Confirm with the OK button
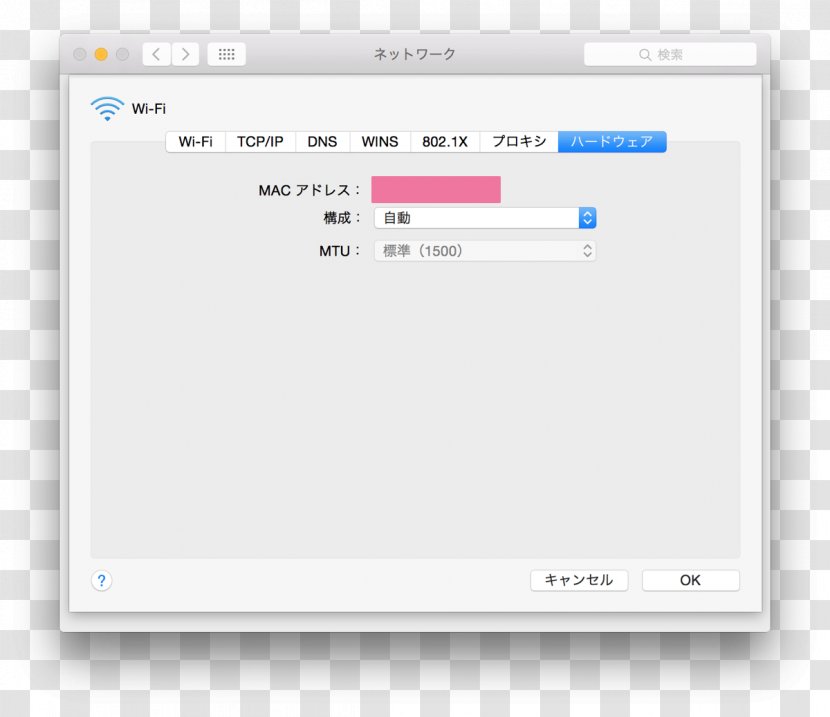Image resolution: width=830 pixels, height=717 pixels. [x=690, y=580]
